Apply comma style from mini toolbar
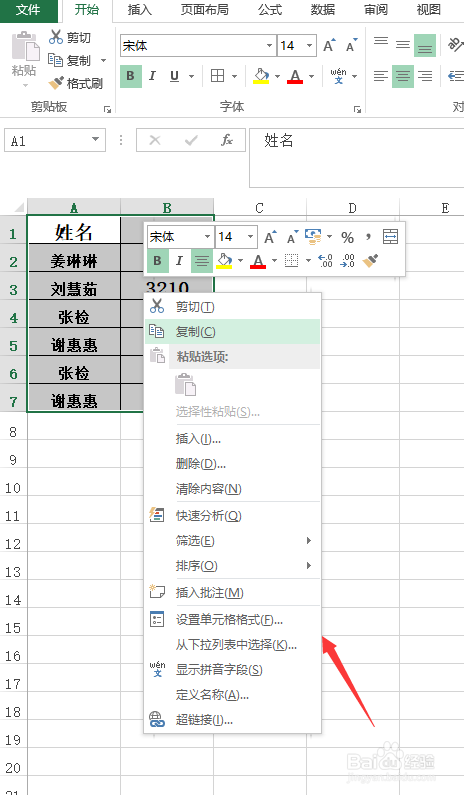The image size is (464, 795). pyautogui.click(x=369, y=237)
